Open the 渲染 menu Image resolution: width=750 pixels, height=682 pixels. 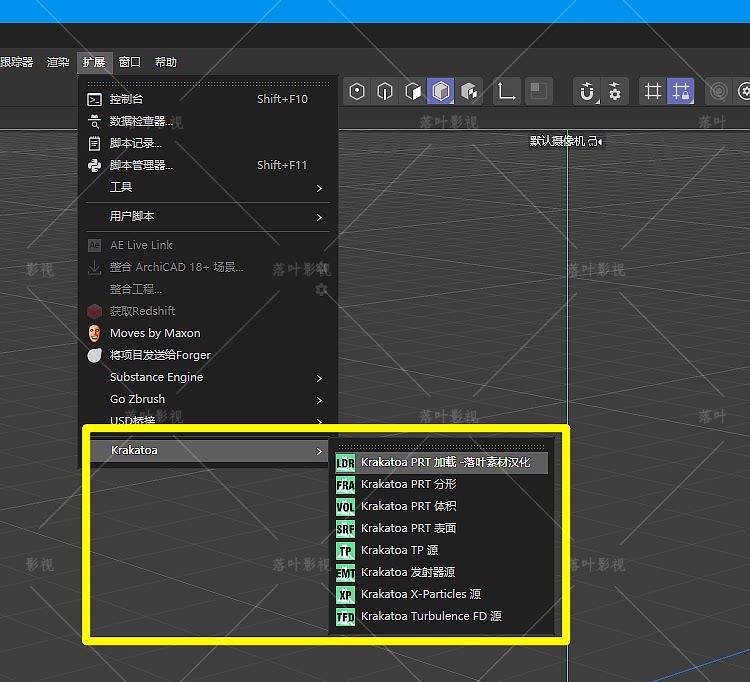pos(58,62)
